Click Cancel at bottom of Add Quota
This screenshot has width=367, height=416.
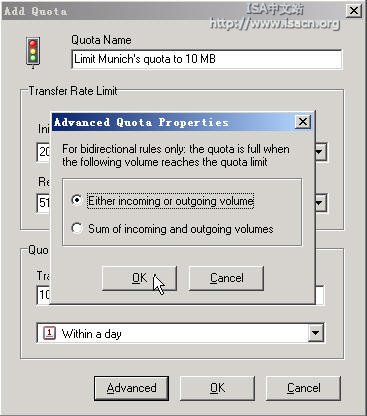[303, 388]
